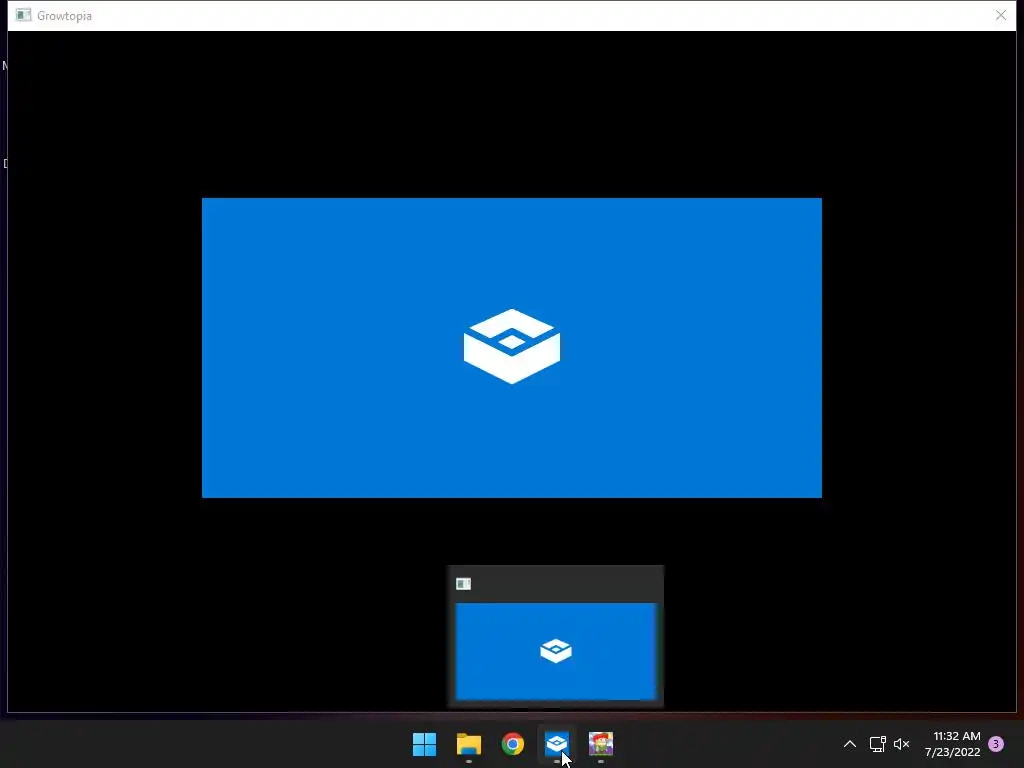Screen dimensions: 1024x768
Task: Click the small icon in the preview header
Action: pyautogui.click(x=464, y=584)
